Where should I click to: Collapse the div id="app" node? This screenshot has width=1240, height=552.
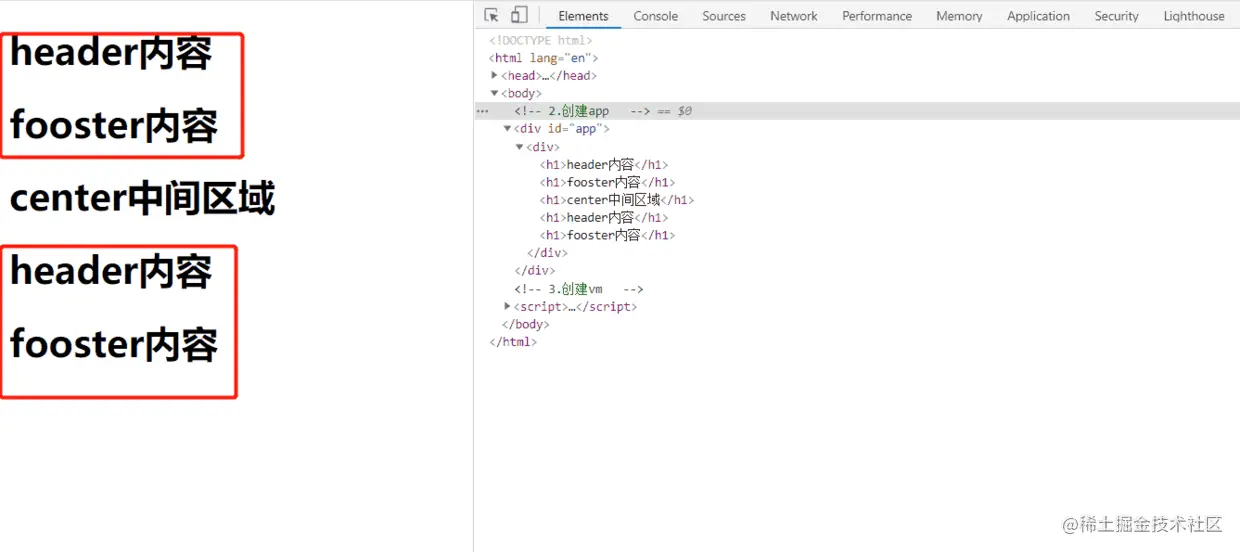tap(507, 128)
